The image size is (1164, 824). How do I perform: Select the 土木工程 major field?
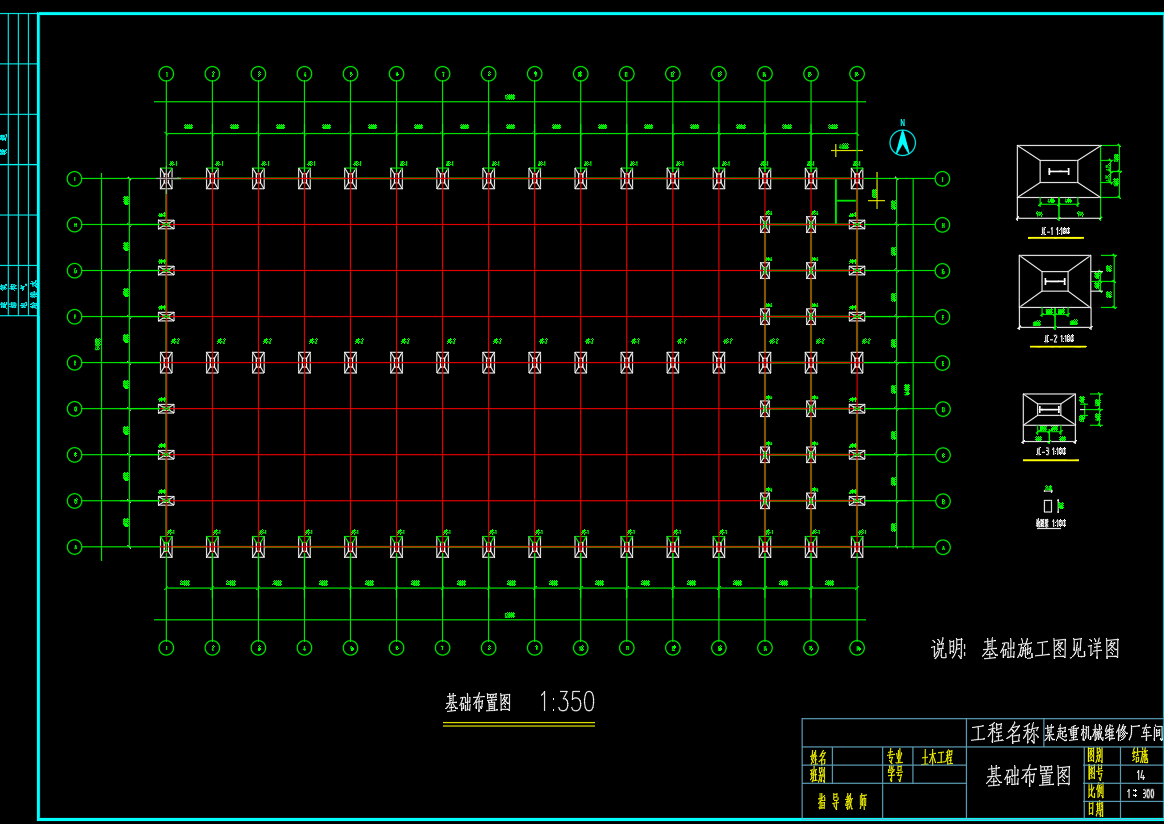(937, 757)
